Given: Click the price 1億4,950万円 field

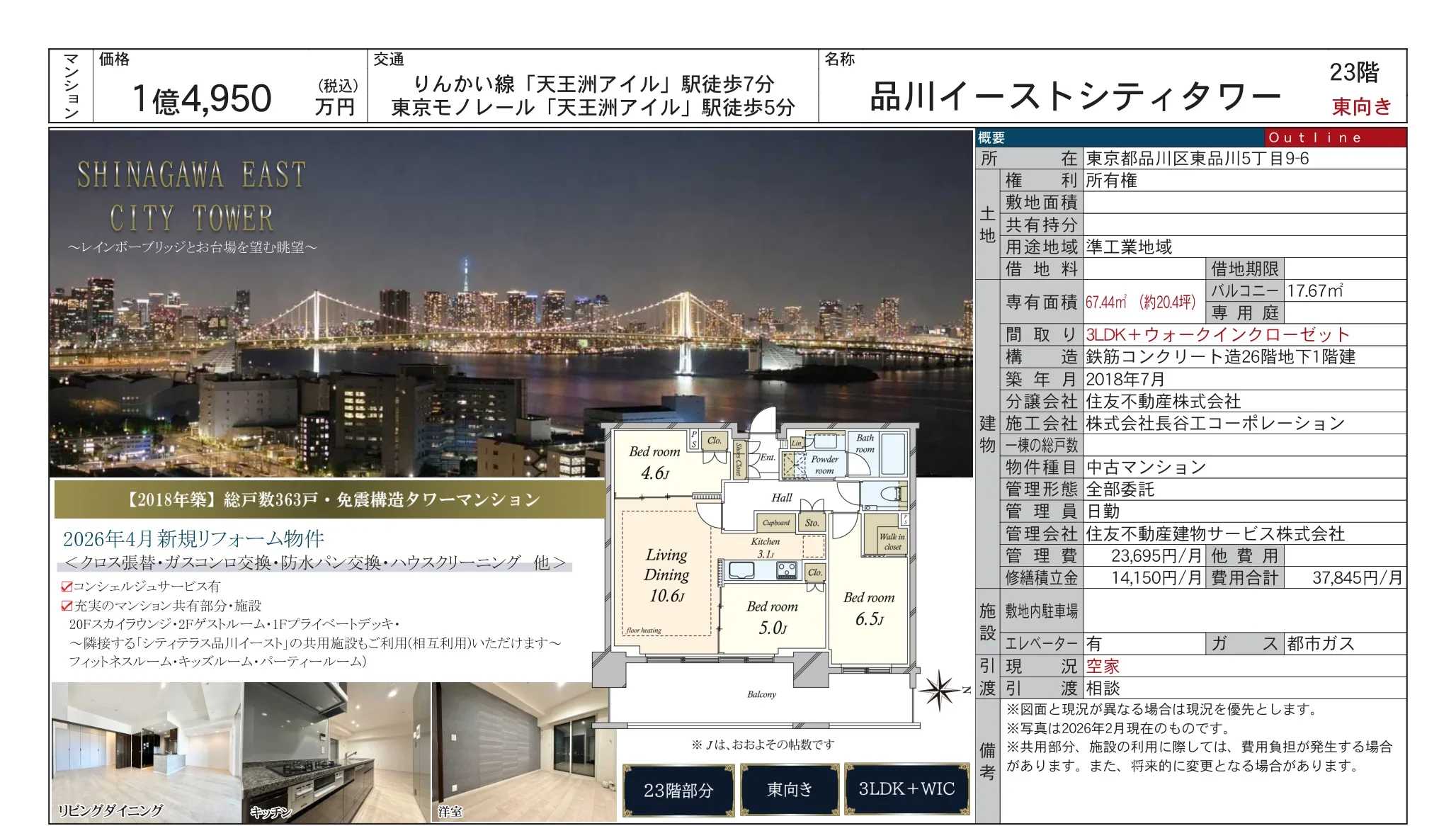Looking at the screenshot, I should (x=202, y=96).
